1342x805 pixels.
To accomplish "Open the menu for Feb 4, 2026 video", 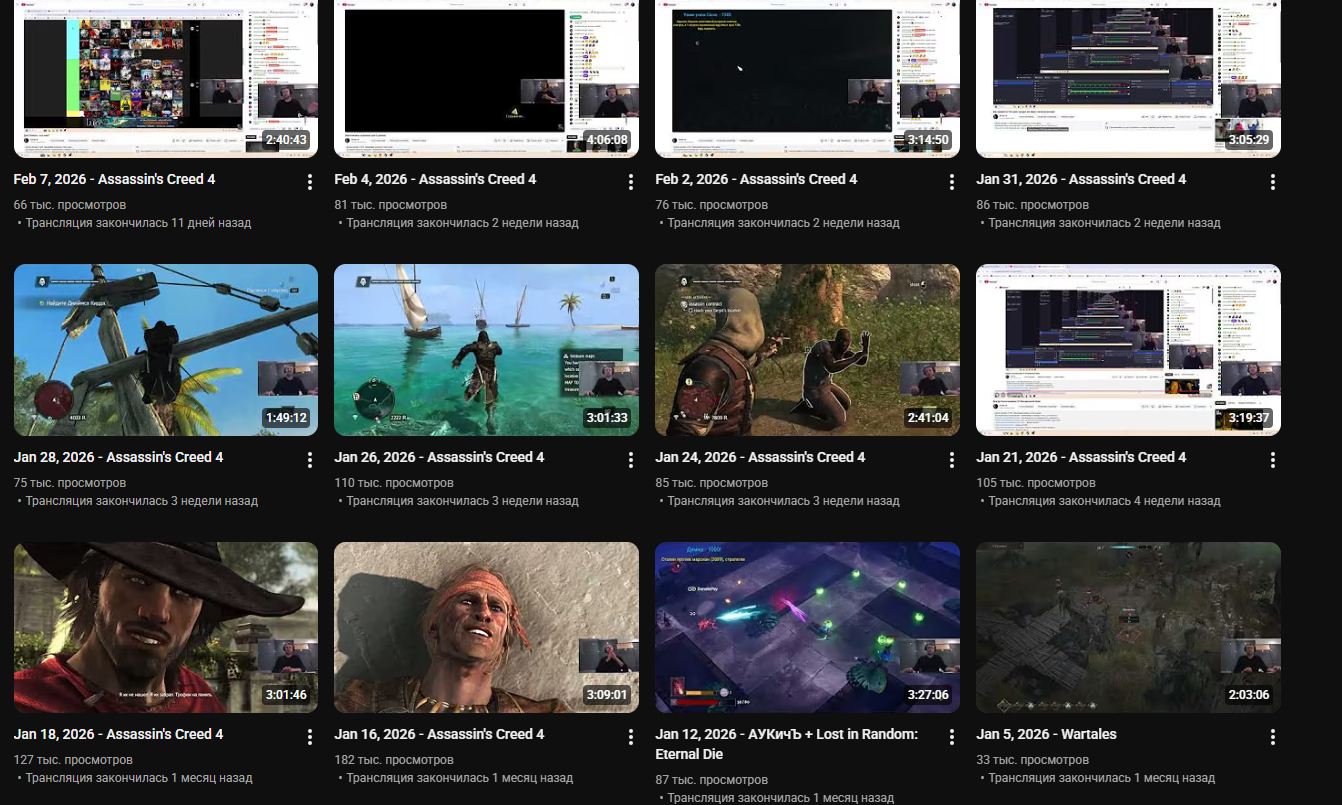I will click(x=631, y=182).
